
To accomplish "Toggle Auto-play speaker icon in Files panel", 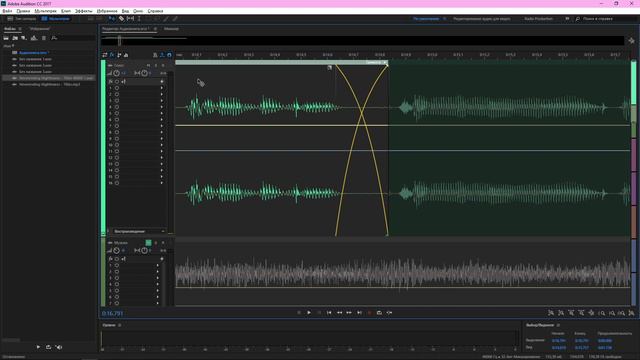I will tap(59, 347).
